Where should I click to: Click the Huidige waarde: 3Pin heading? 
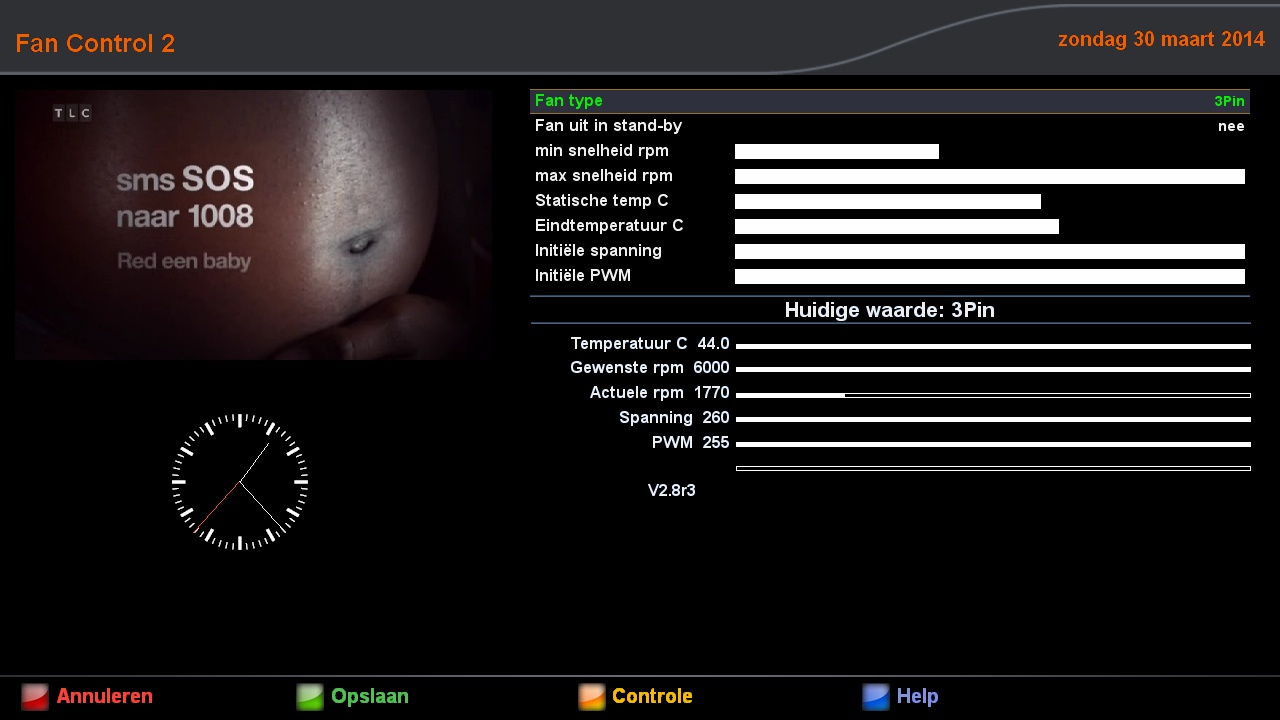pos(889,310)
